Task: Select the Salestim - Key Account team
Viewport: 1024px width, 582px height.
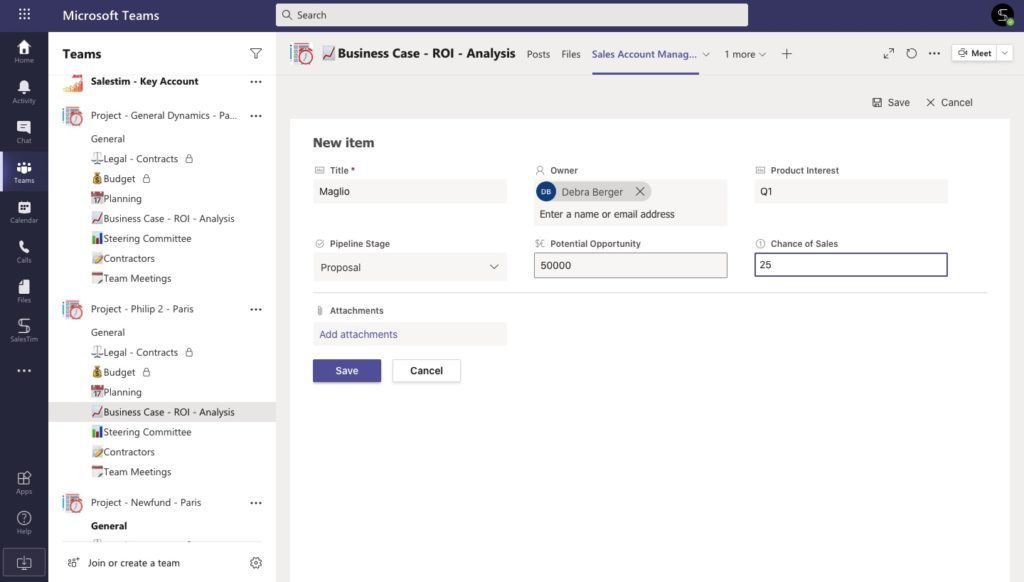Action: point(144,82)
